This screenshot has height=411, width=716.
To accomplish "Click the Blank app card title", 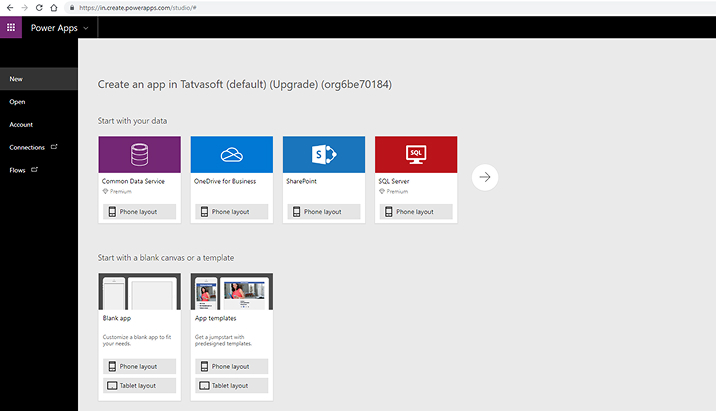I will point(117,318).
